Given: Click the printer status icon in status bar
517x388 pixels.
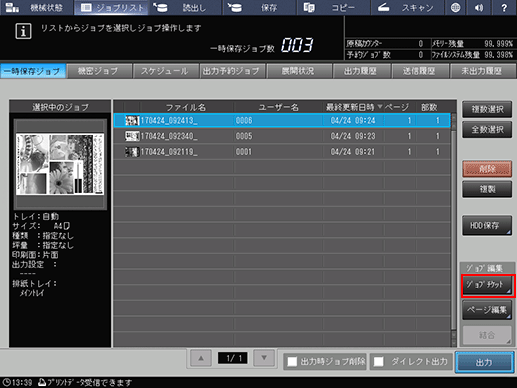Looking at the screenshot, I should coord(42,382).
